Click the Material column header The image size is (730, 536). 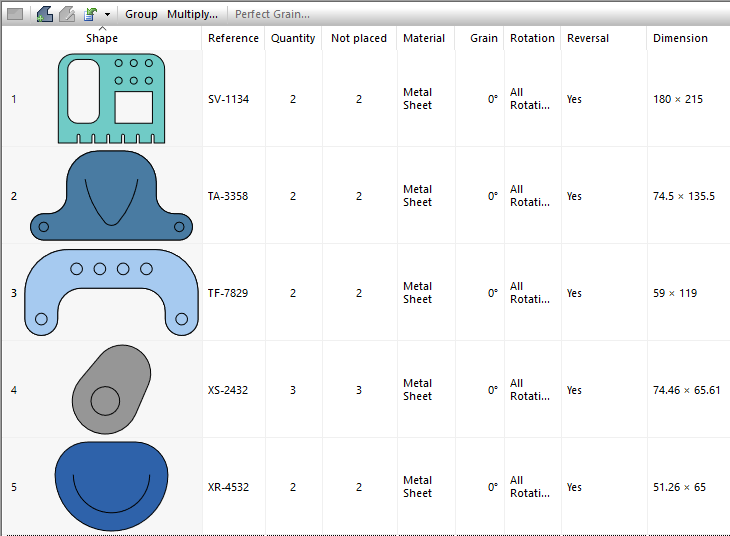click(424, 38)
